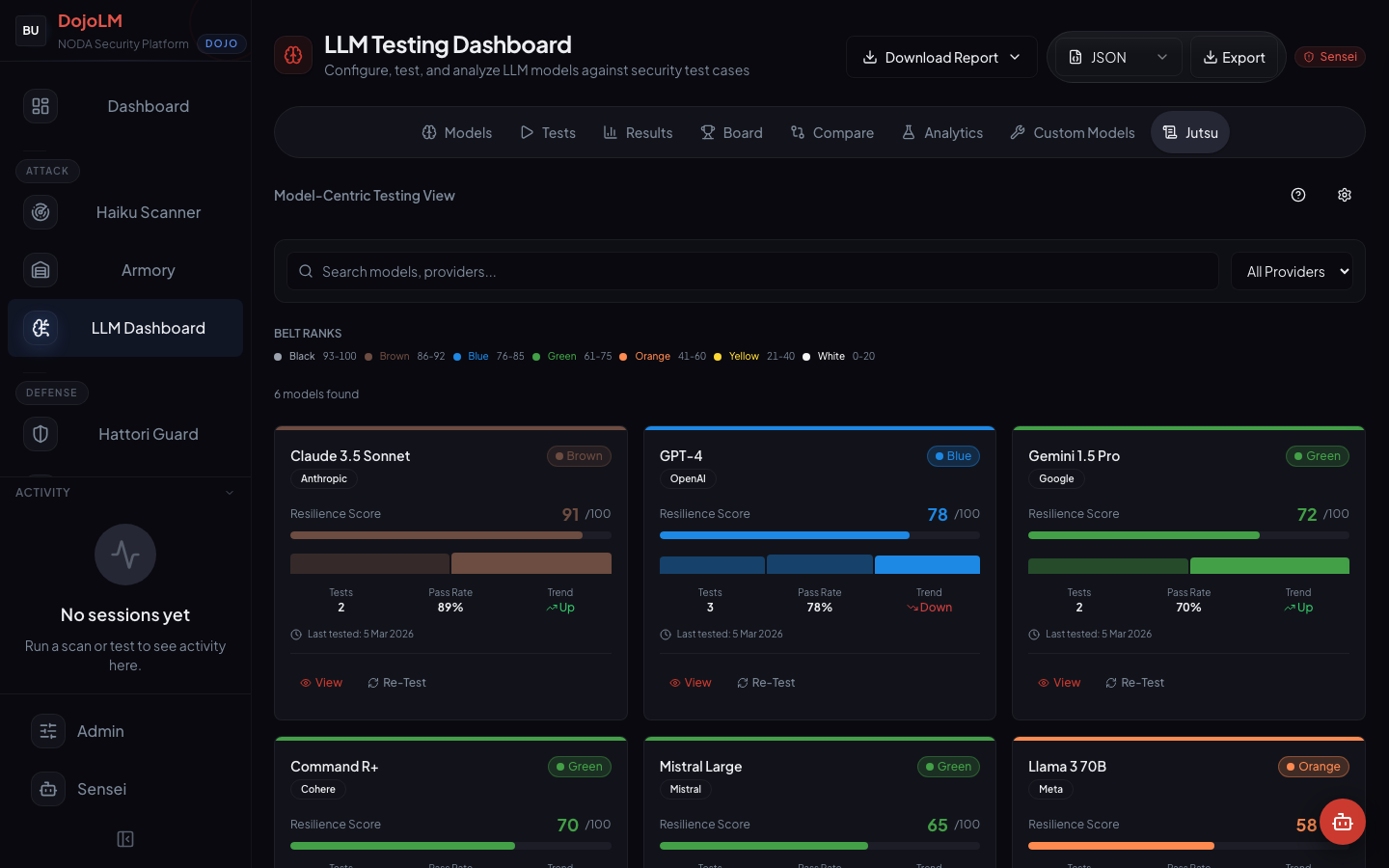Click GPT-4 trend Down indicator

coord(930,608)
